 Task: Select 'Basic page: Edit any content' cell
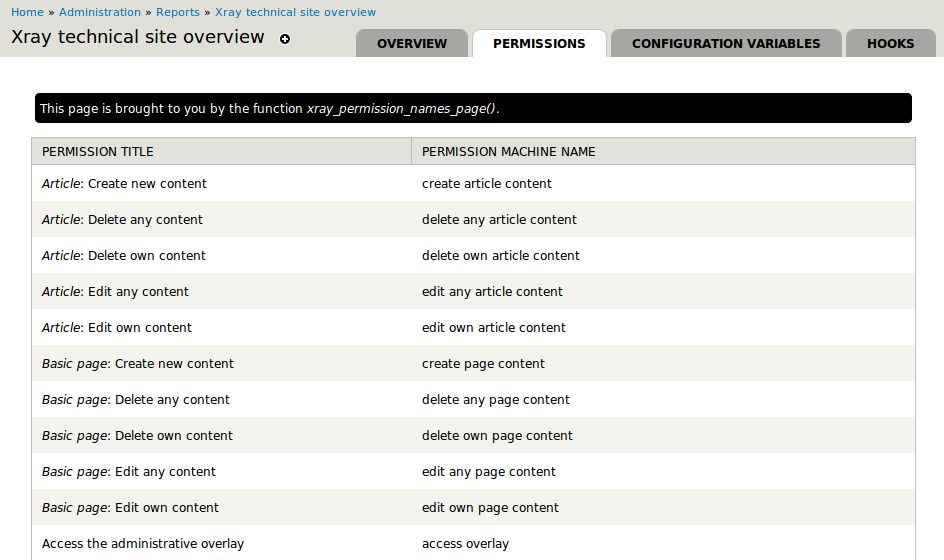(x=222, y=471)
